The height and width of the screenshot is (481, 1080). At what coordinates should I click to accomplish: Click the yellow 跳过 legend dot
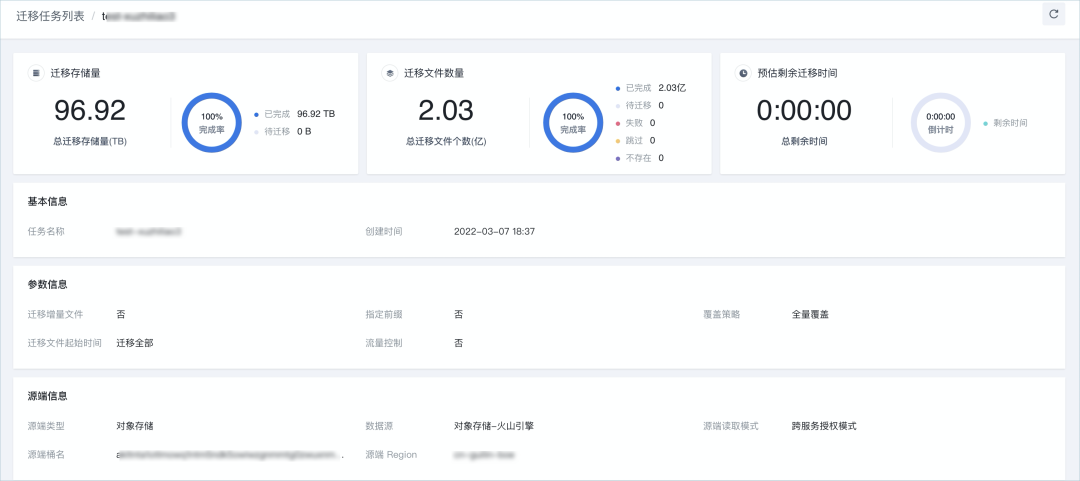619,141
